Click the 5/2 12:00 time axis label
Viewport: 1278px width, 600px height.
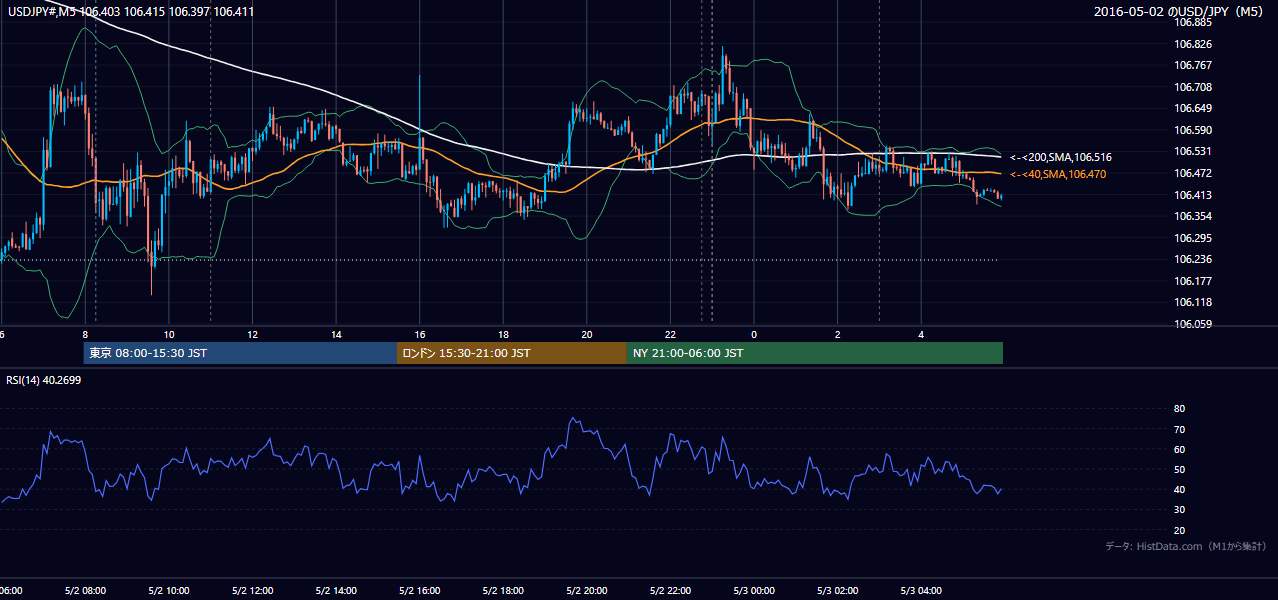point(252,591)
